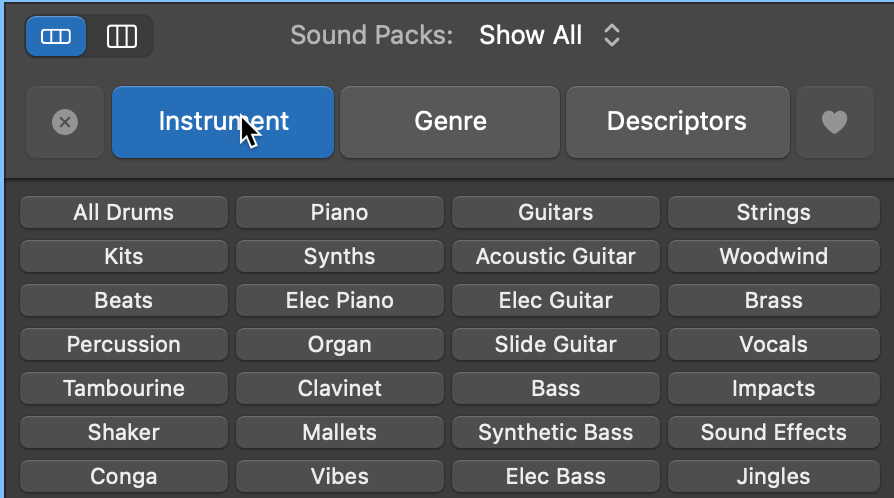Choose the Tambourine instrument filter
The width and height of the screenshot is (894, 498).
click(x=123, y=388)
